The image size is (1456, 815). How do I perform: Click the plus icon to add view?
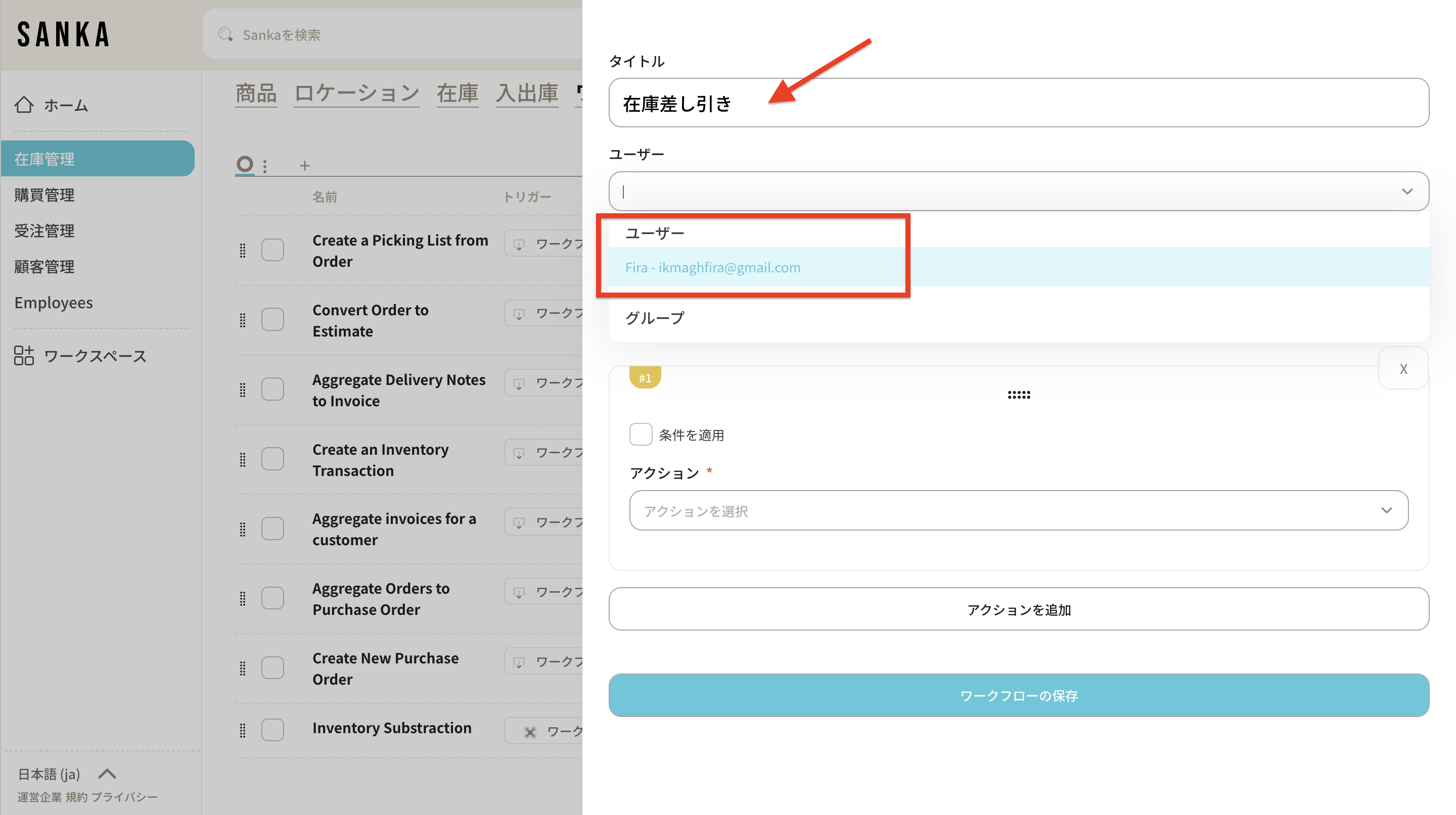click(x=305, y=166)
